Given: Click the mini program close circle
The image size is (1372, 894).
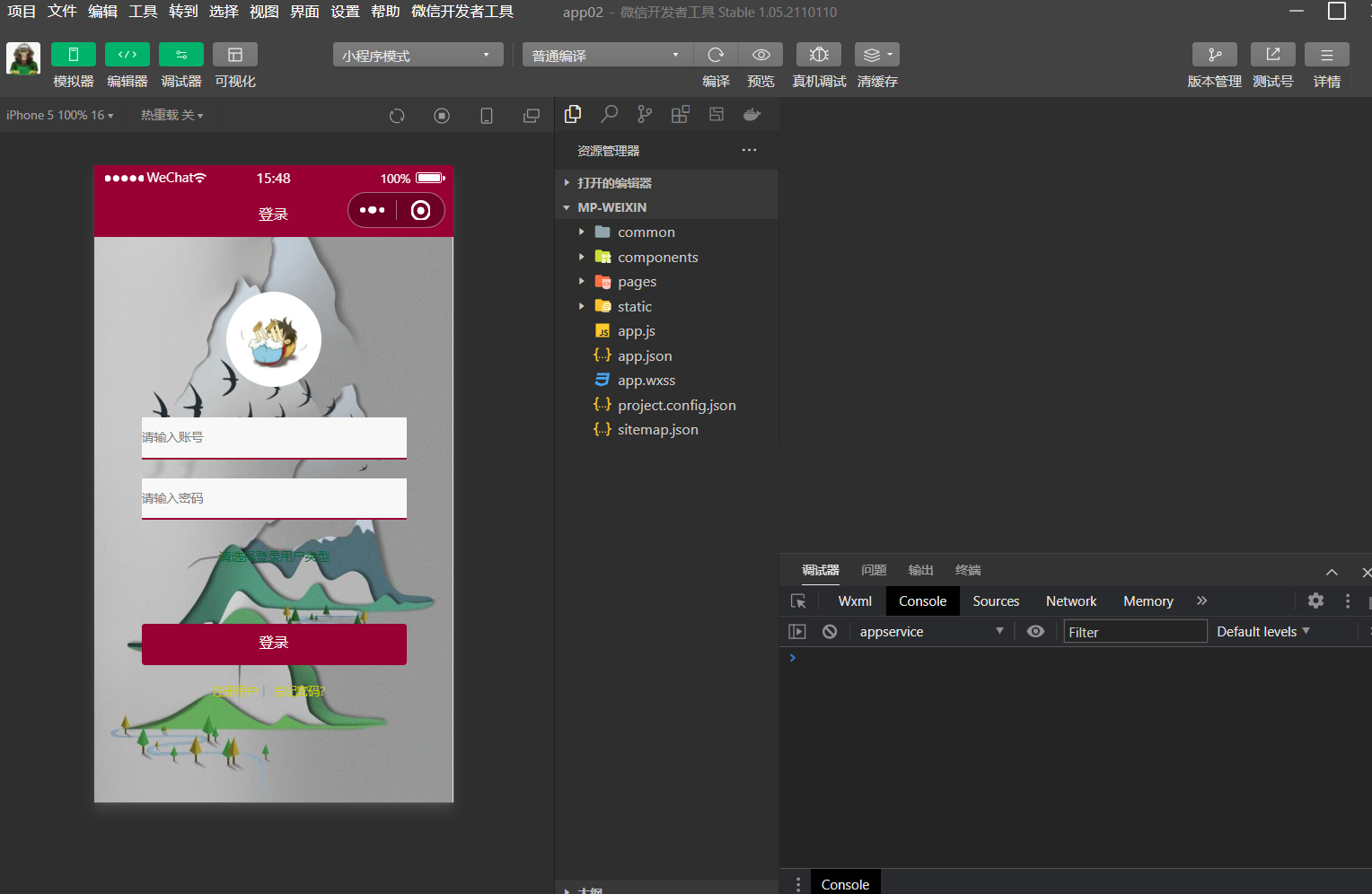Looking at the screenshot, I should click(x=420, y=210).
